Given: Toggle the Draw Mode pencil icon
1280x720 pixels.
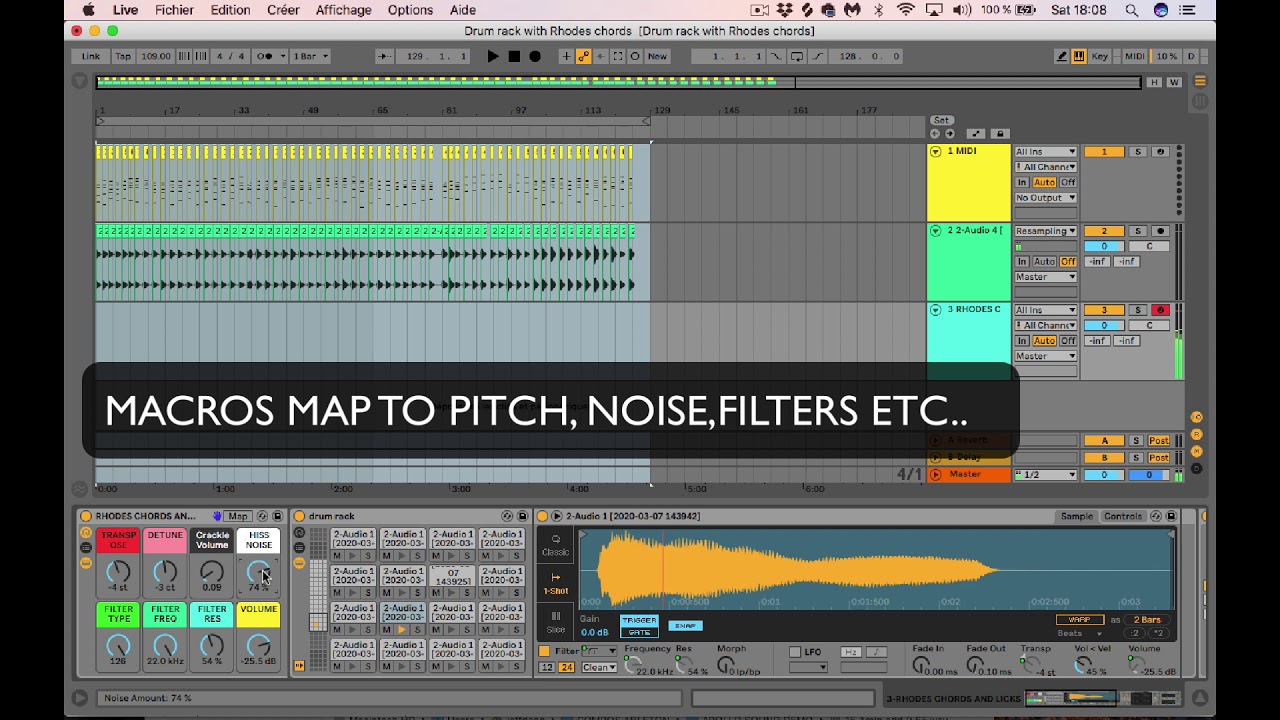Looking at the screenshot, I should 1061,56.
